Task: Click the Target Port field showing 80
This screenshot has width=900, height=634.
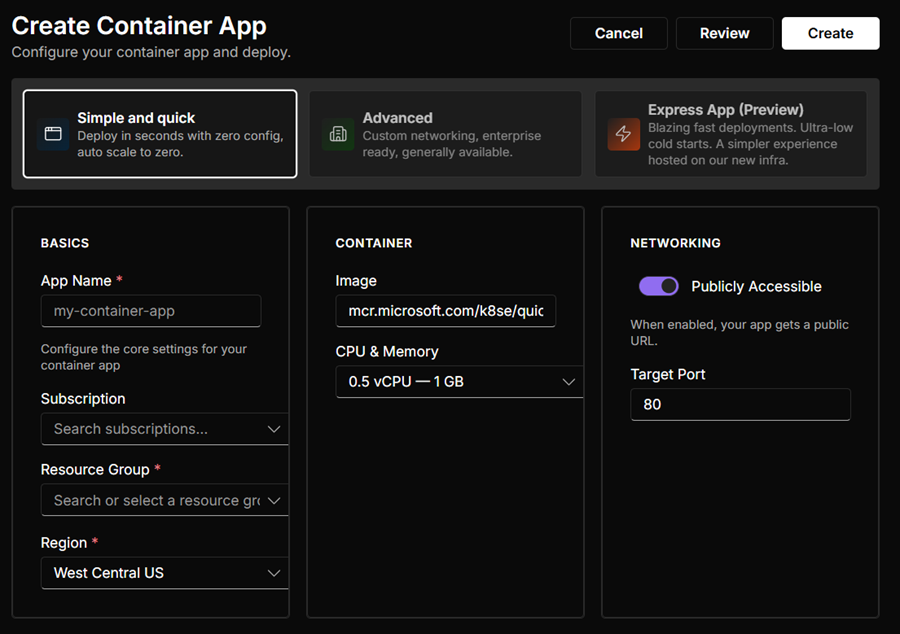Action: coord(740,404)
